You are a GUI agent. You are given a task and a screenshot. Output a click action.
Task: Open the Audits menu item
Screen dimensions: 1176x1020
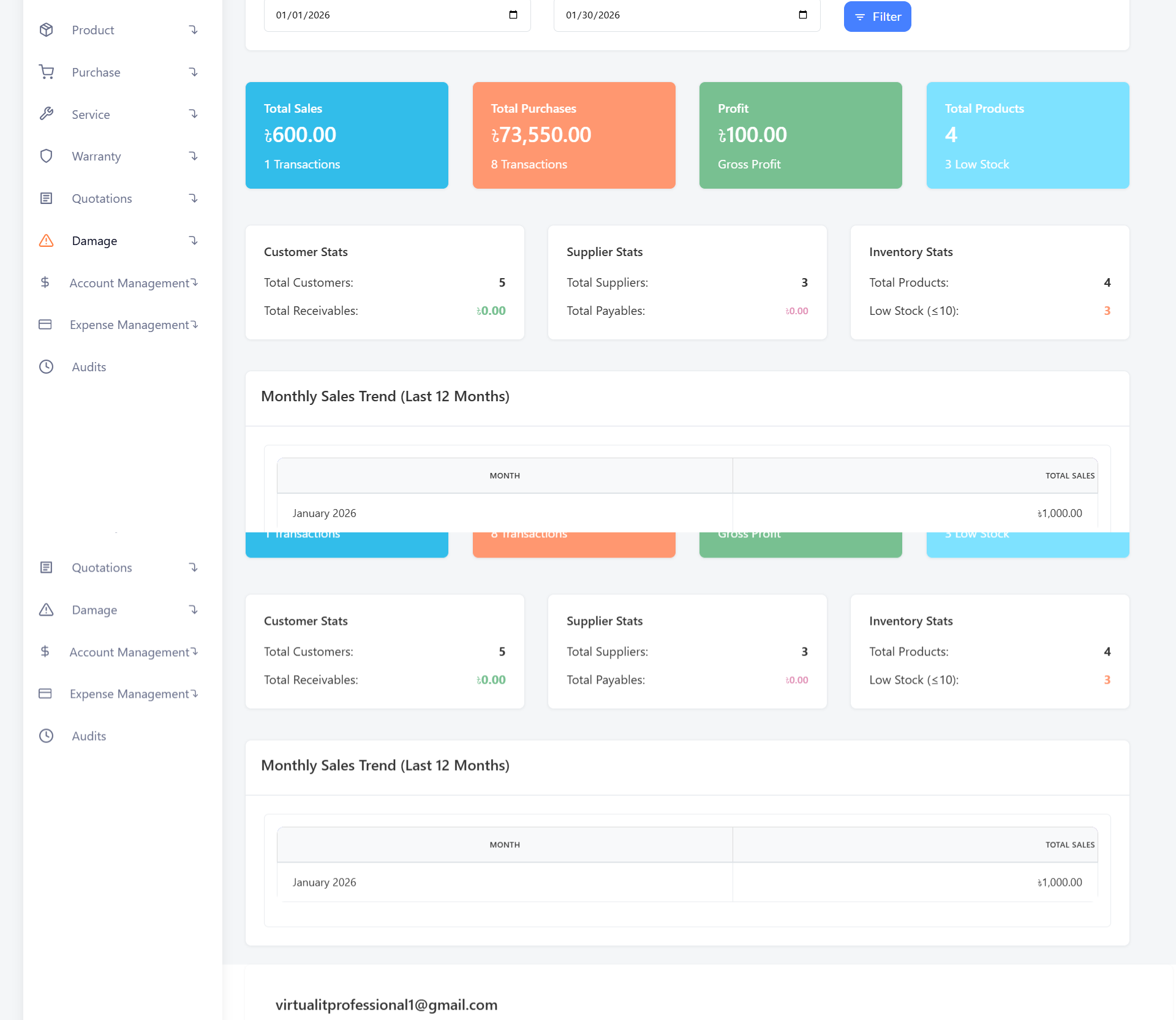click(x=89, y=367)
